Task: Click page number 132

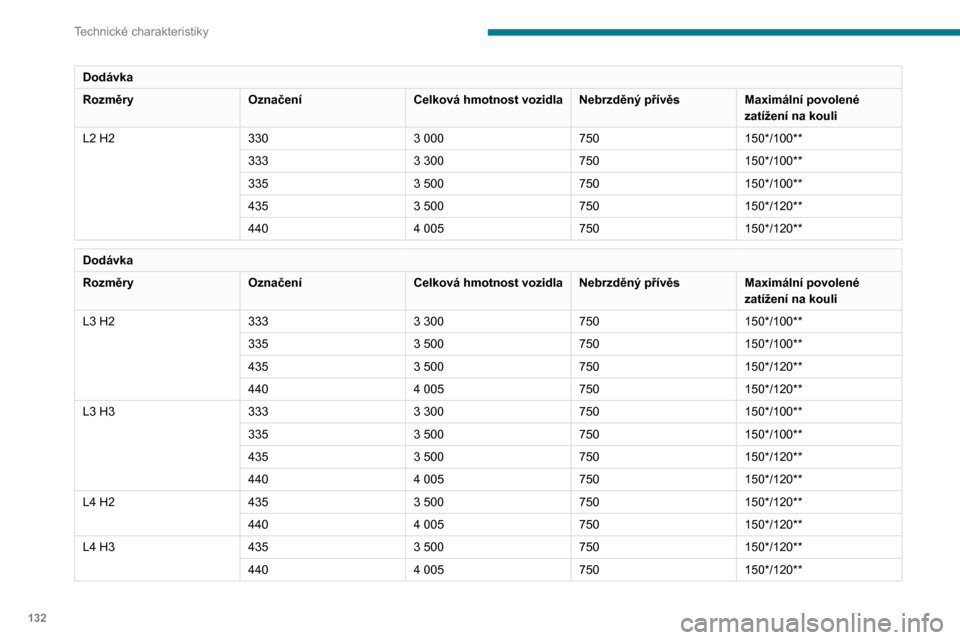Action: click(37, 618)
